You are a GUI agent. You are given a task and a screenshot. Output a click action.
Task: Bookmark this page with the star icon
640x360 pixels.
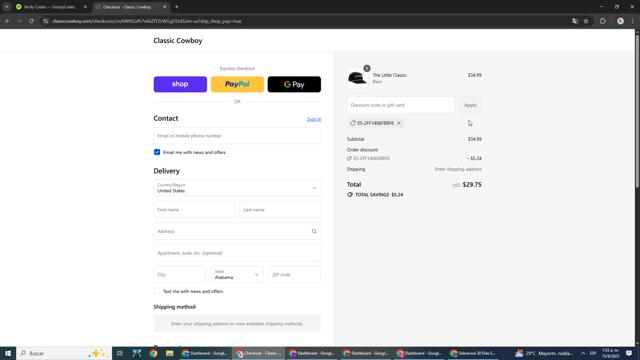(586, 21)
